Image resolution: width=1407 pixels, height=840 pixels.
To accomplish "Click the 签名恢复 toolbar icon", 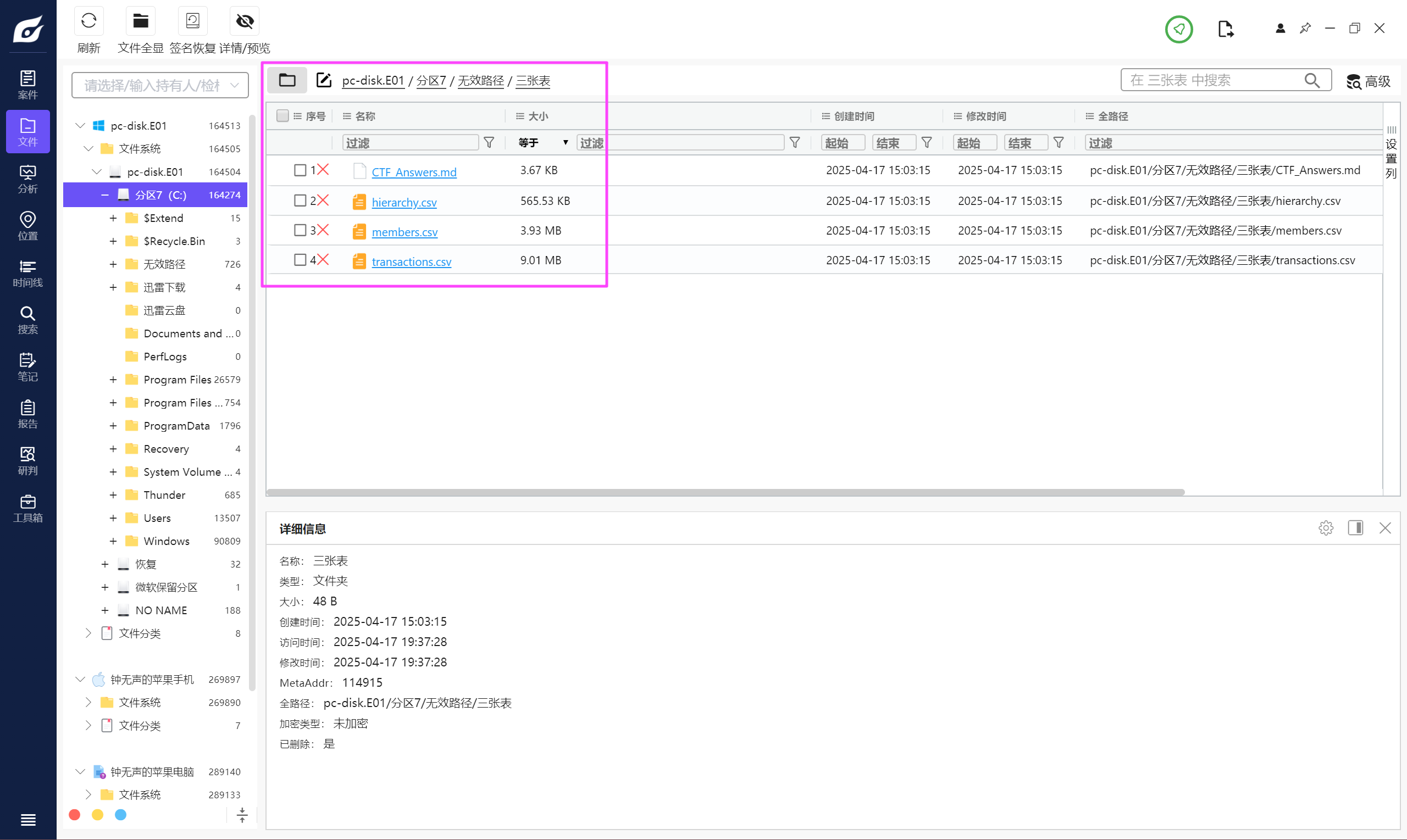I will pyautogui.click(x=192, y=21).
